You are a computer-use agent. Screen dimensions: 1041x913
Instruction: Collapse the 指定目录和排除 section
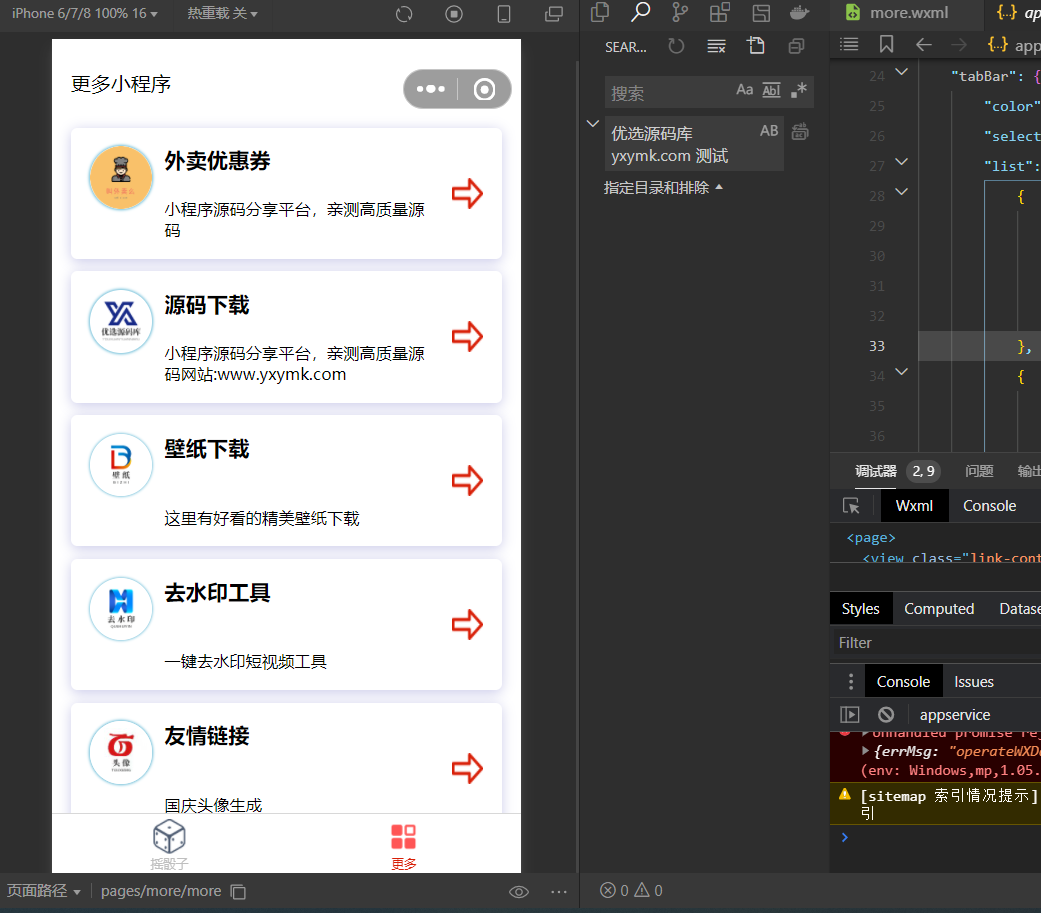pos(663,188)
